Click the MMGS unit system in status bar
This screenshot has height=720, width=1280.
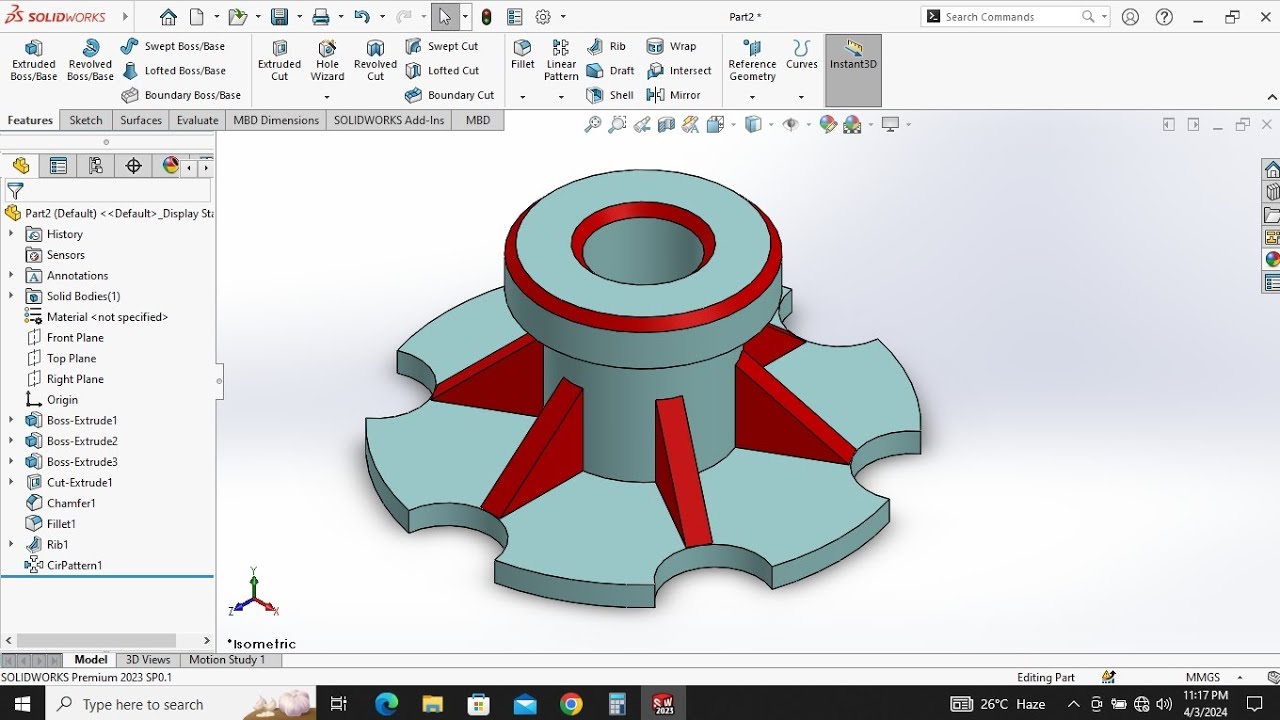pyautogui.click(x=1203, y=677)
